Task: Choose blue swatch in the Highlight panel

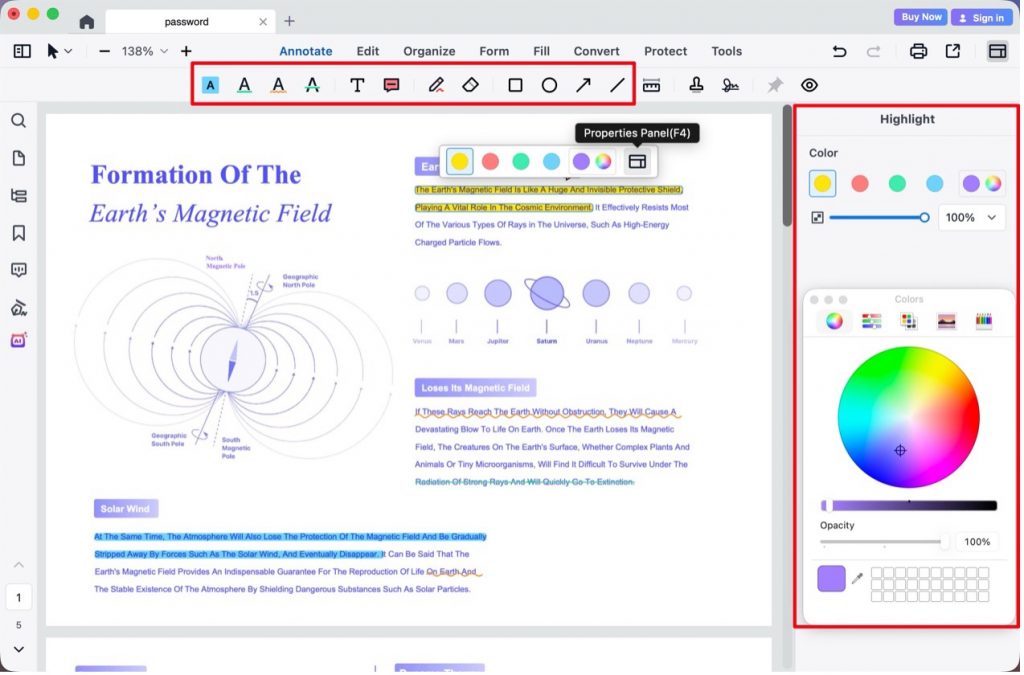Action: point(935,183)
